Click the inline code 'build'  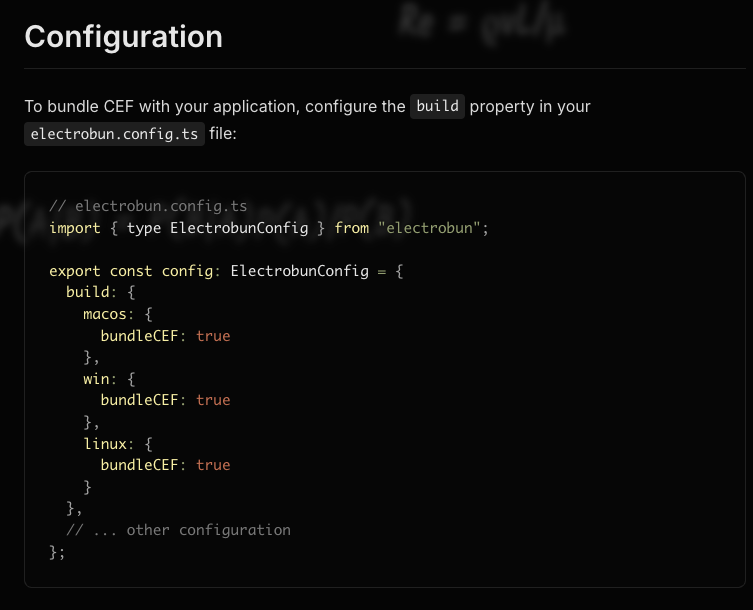coord(437,106)
